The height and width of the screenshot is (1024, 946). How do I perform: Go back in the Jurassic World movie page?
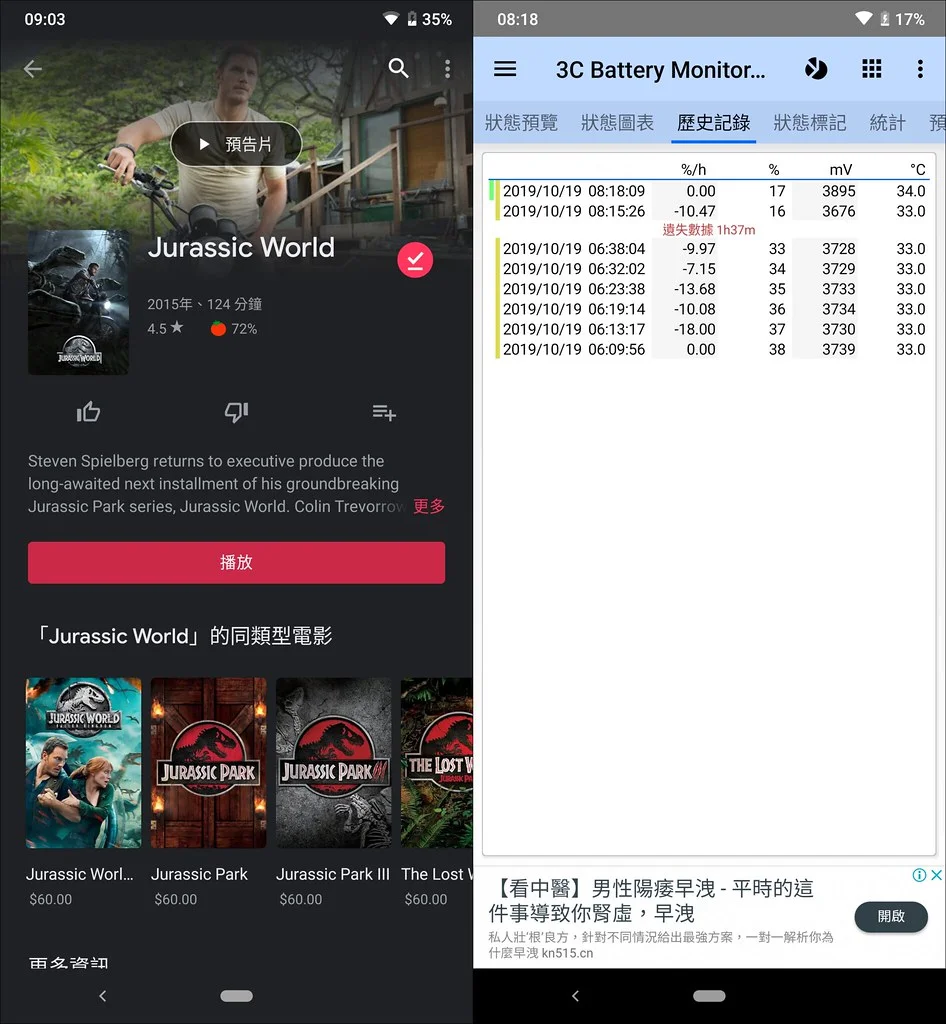click(33, 69)
